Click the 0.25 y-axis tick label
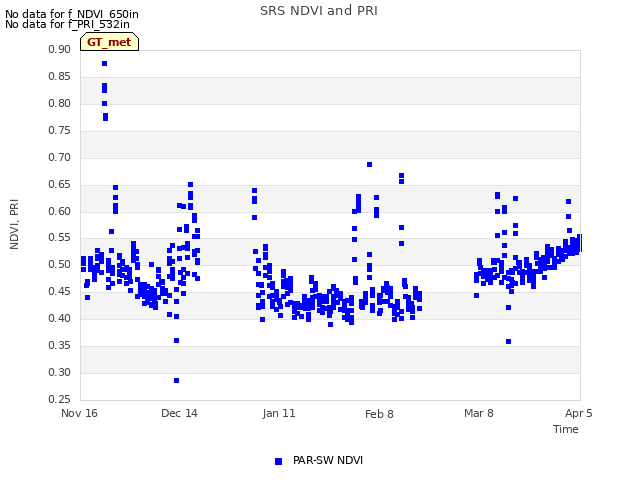Viewport: 640px width, 480px height. 60,399
